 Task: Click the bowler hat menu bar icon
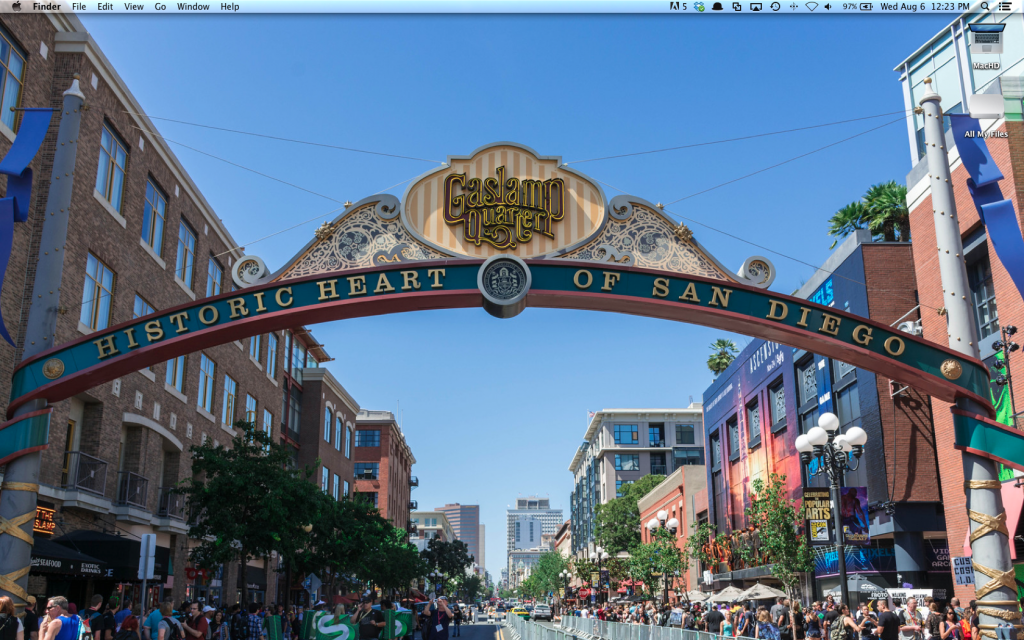718,7
